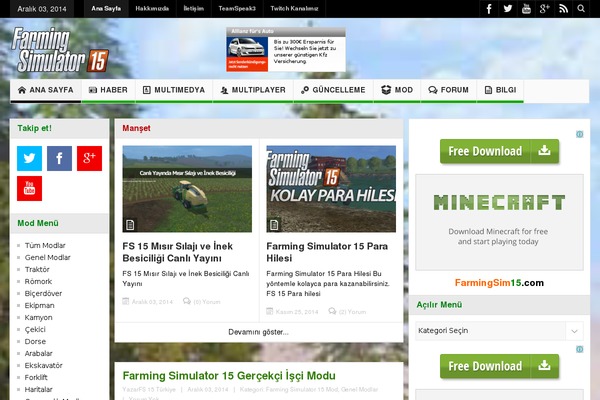Open YouTube icon in top bar
The height and width of the screenshot is (400, 600).
coord(526,8)
